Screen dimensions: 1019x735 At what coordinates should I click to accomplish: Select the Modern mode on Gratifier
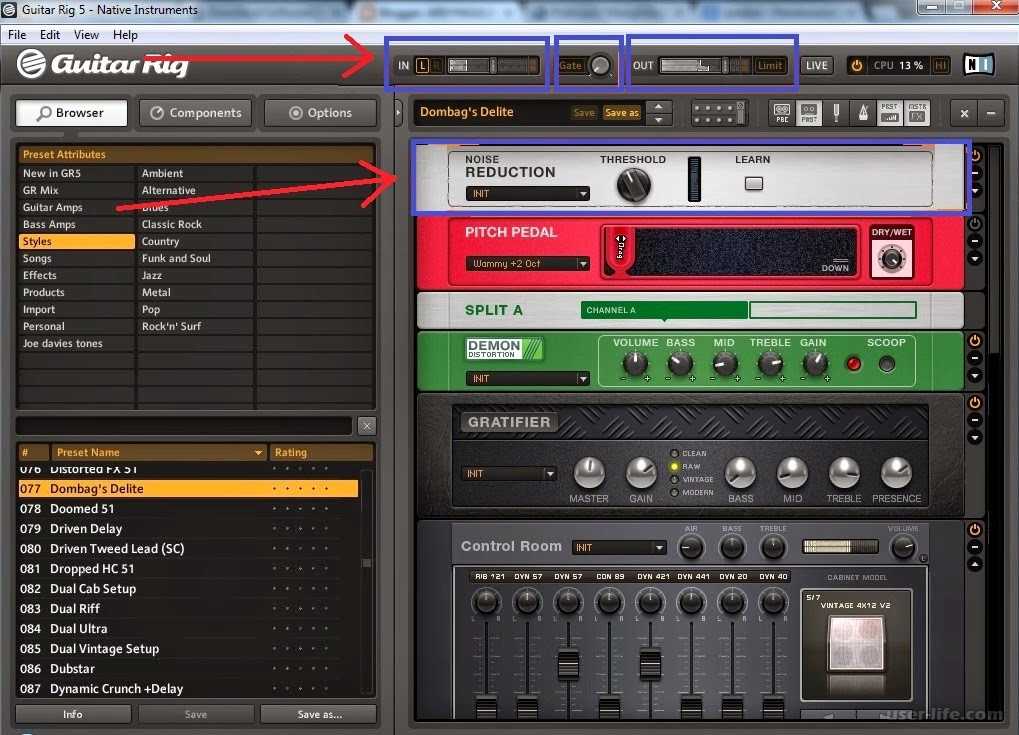(x=674, y=493)
